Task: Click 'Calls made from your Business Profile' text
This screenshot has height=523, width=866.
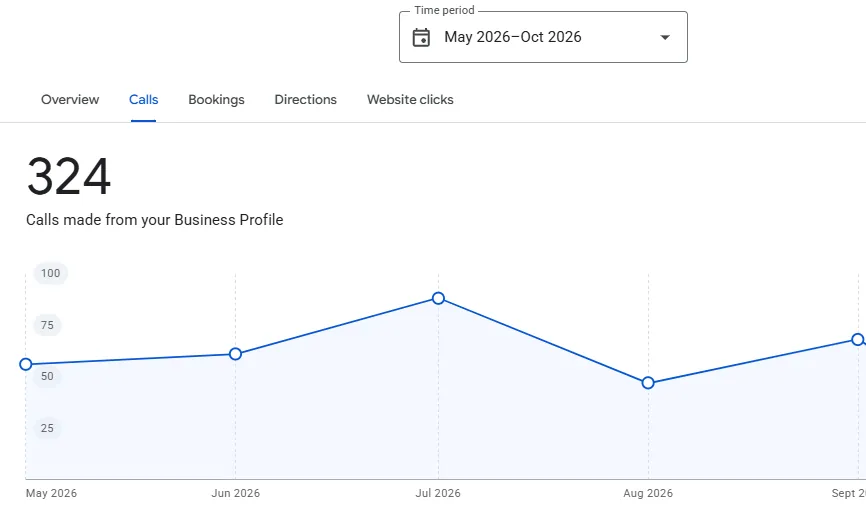Action: click(155, 220)
